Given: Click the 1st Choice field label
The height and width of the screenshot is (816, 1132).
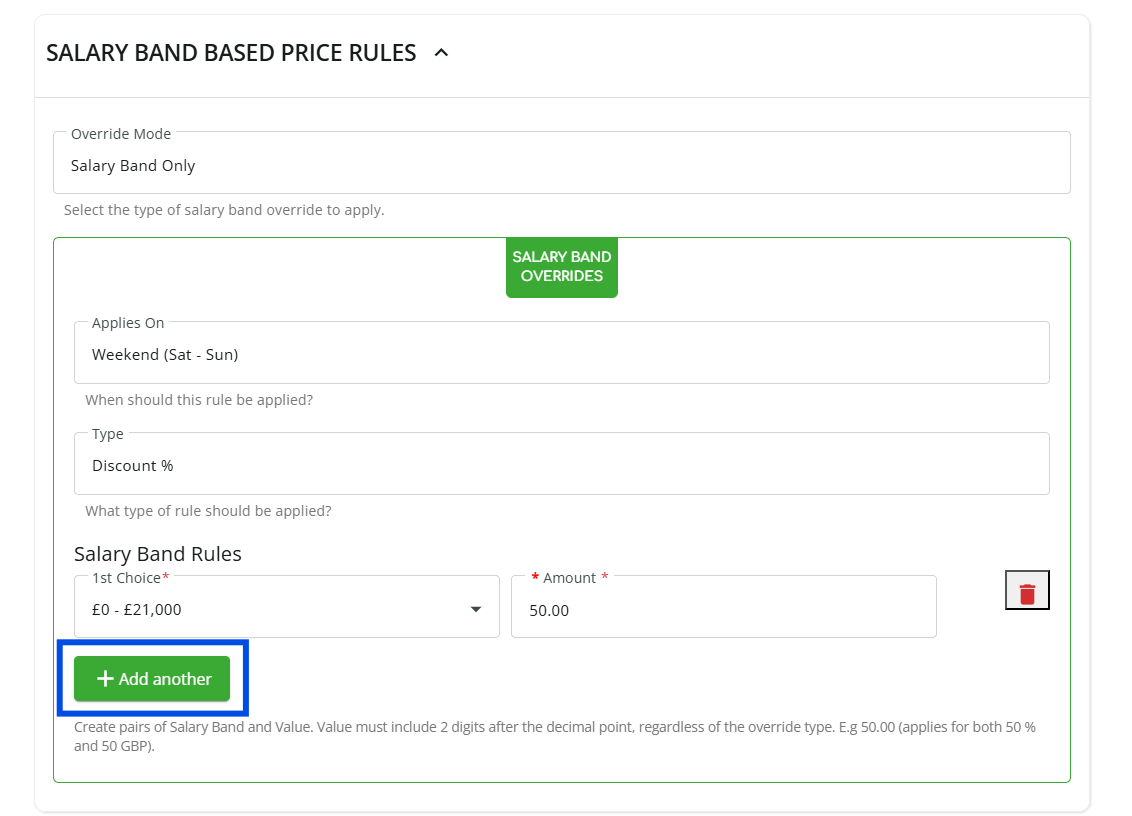Looking at the screenshot, I should pos(127,578).
